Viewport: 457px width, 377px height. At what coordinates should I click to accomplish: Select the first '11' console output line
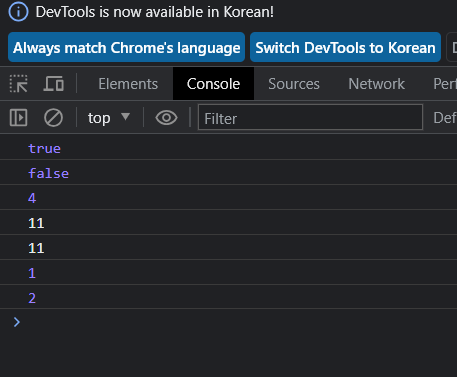click(228, 222)
